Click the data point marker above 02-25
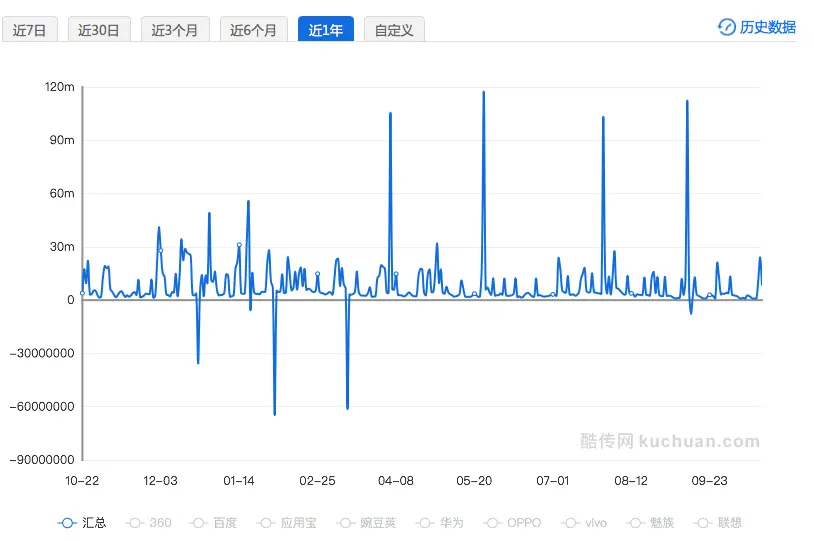Viewport: 814px width, 541px height. coord(317,274)
